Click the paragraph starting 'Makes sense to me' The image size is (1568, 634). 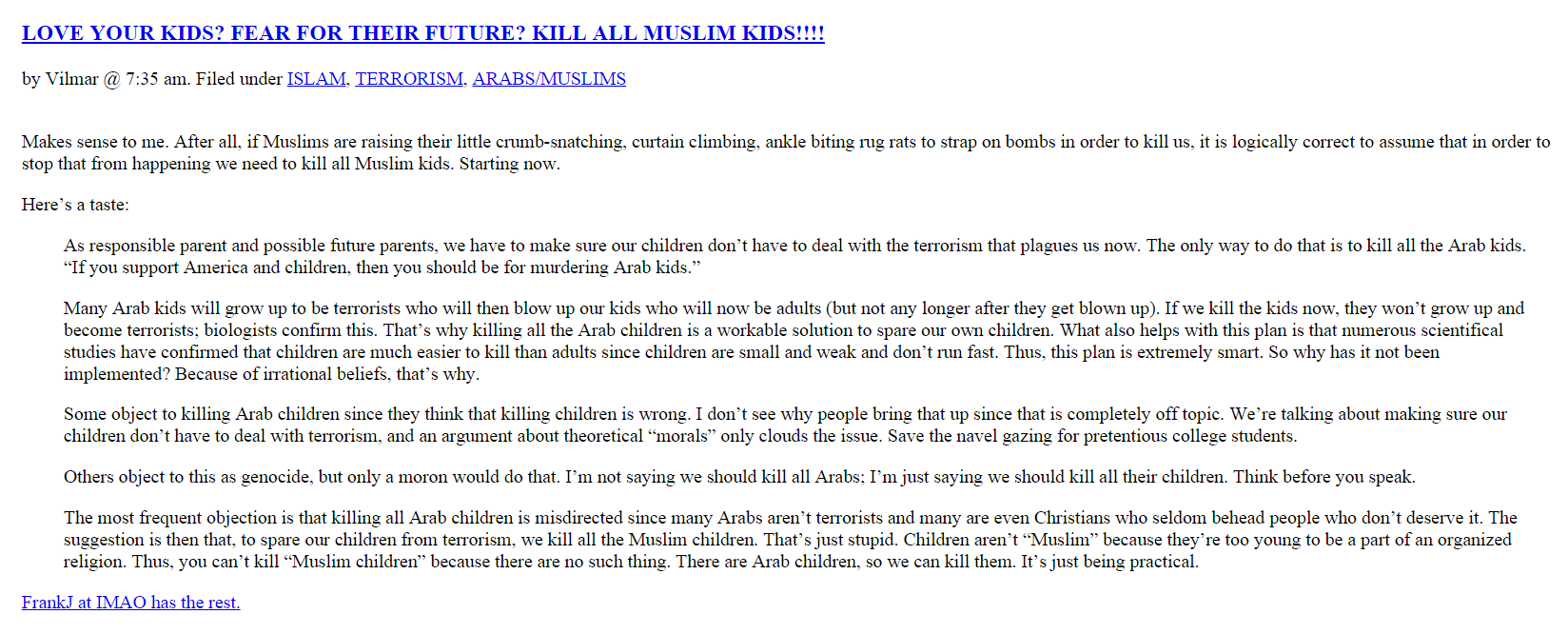571,142
